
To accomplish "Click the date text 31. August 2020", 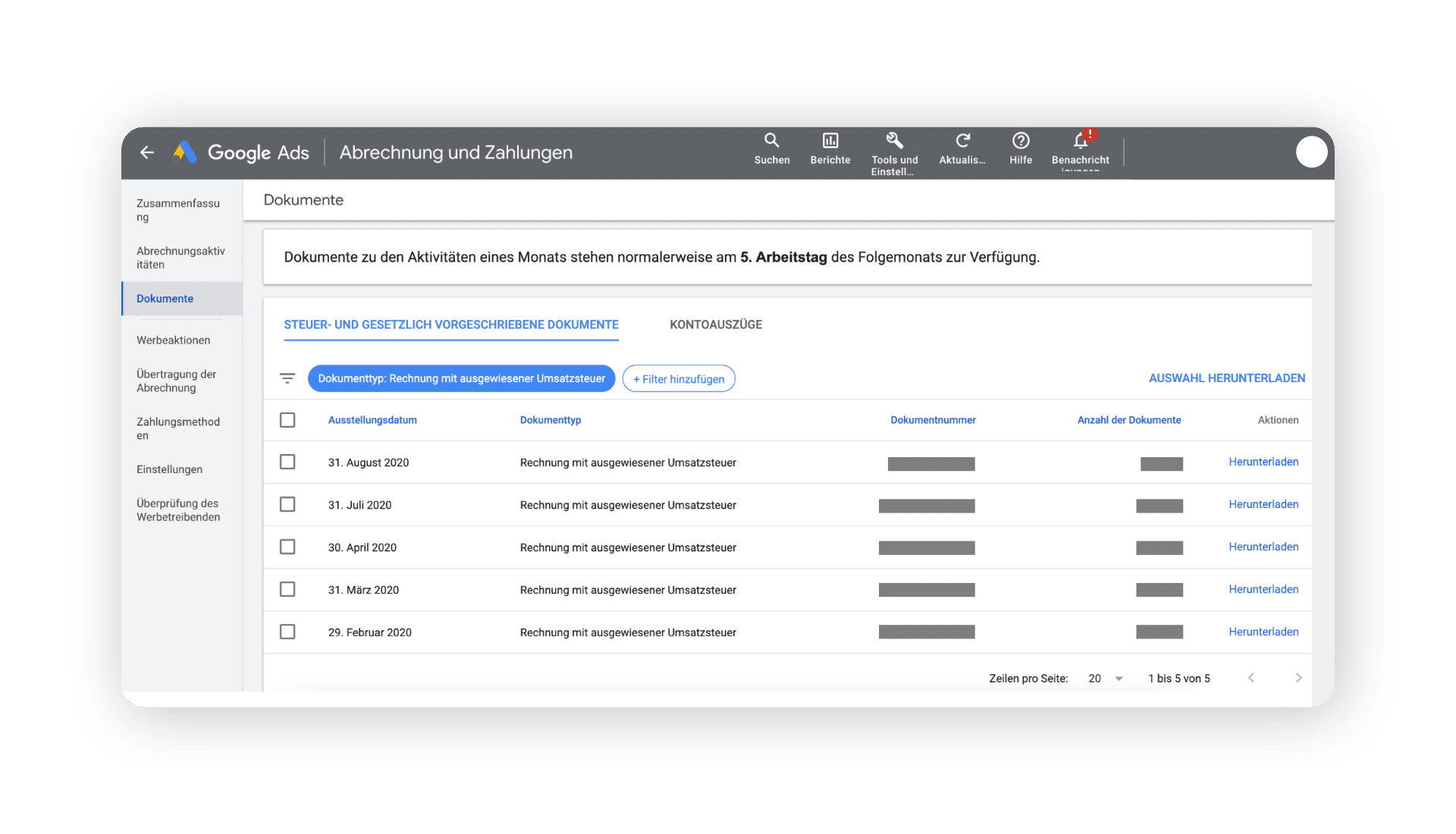I will (369, 462).
